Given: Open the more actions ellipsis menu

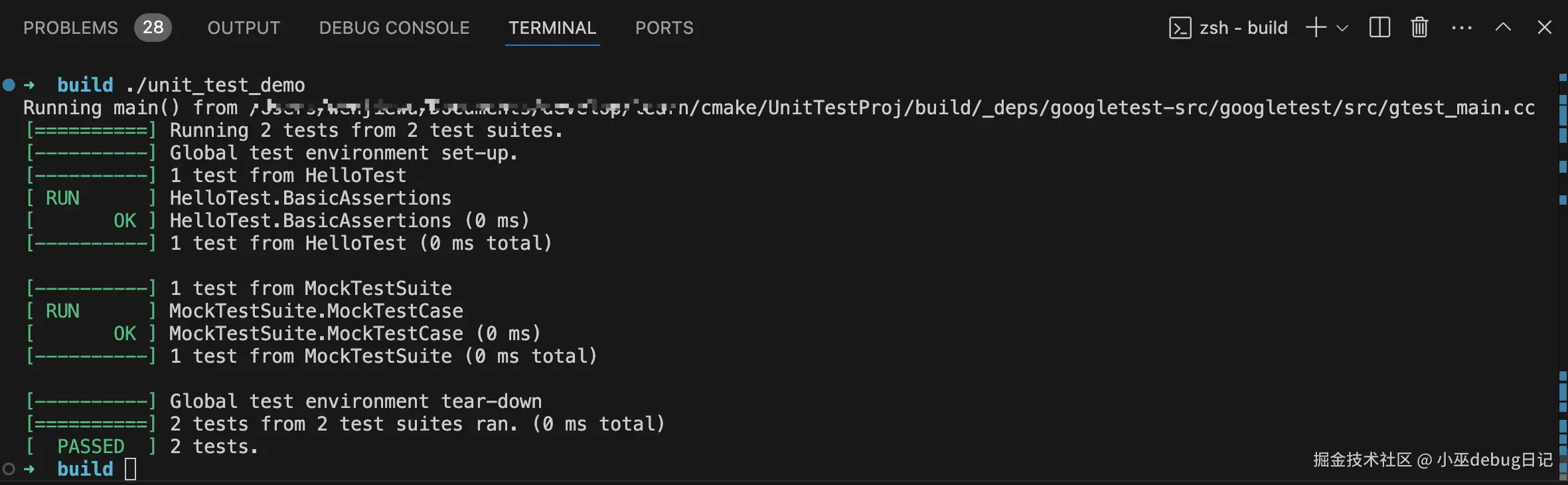Looking at the screenshot, I should tap(1462, 28).
